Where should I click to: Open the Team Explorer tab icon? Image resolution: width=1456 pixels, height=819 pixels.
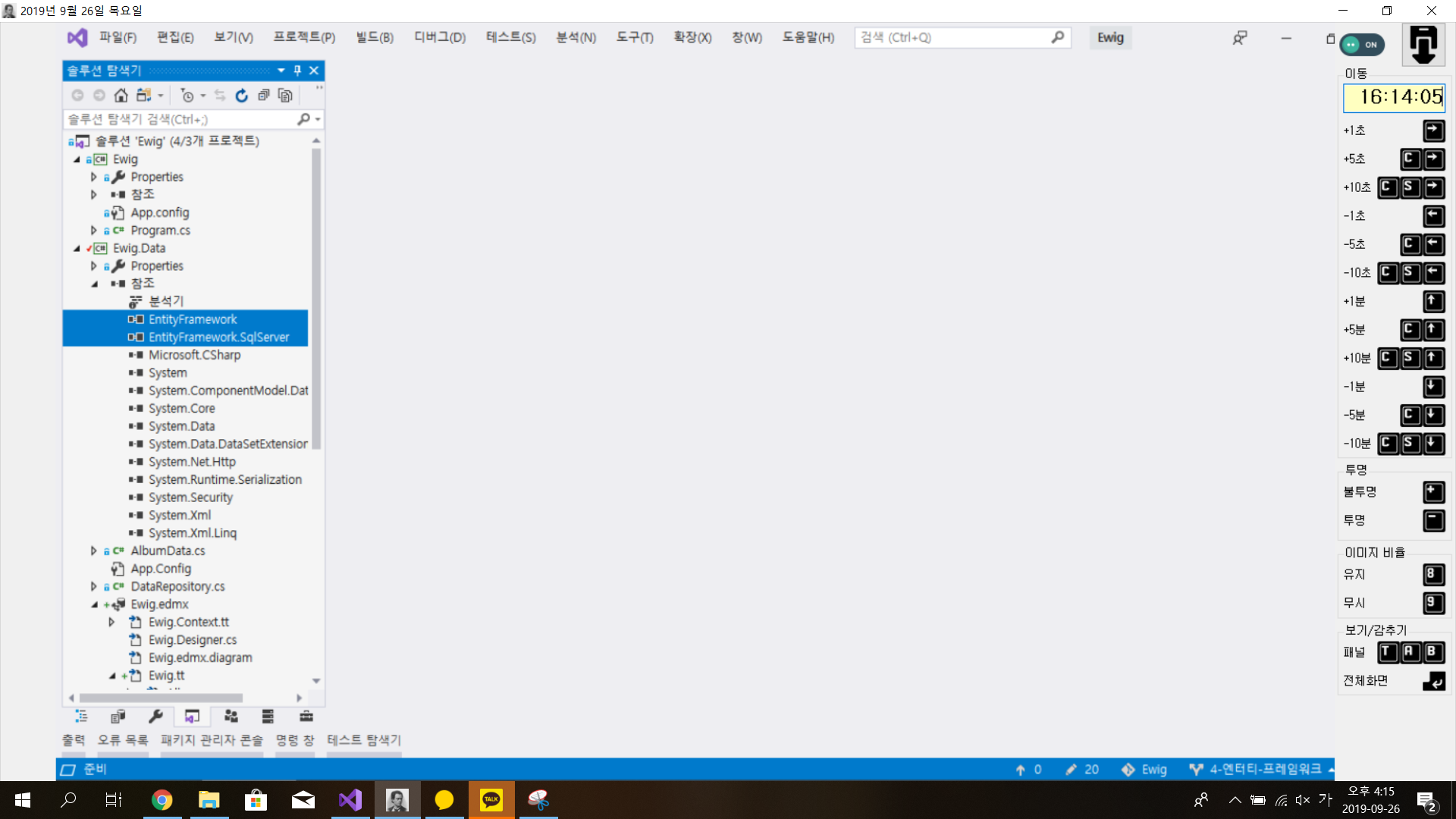(231, 717)
